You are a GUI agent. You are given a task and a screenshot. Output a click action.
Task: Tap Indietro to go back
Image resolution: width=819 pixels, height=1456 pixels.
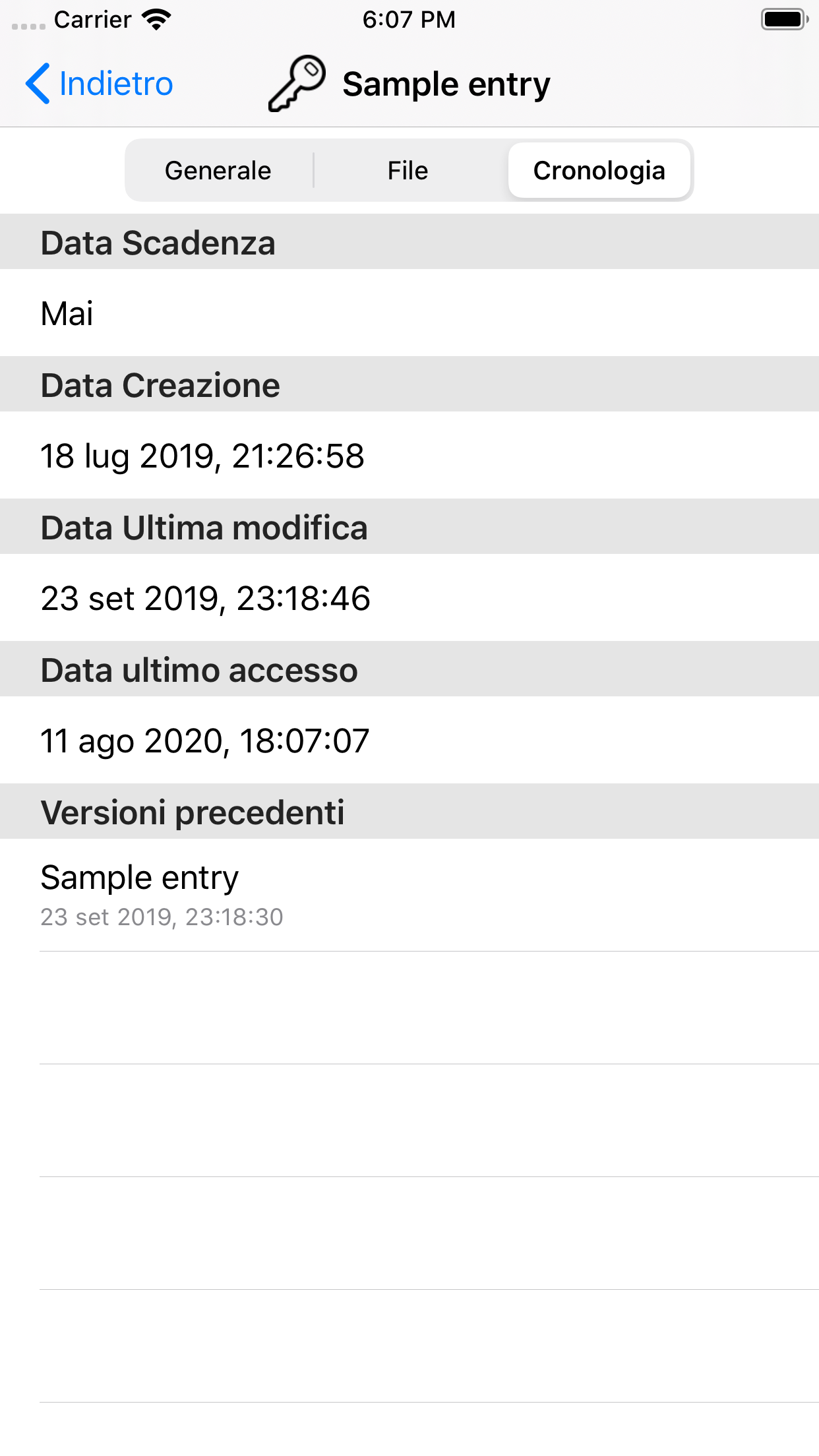coord(113,83)
